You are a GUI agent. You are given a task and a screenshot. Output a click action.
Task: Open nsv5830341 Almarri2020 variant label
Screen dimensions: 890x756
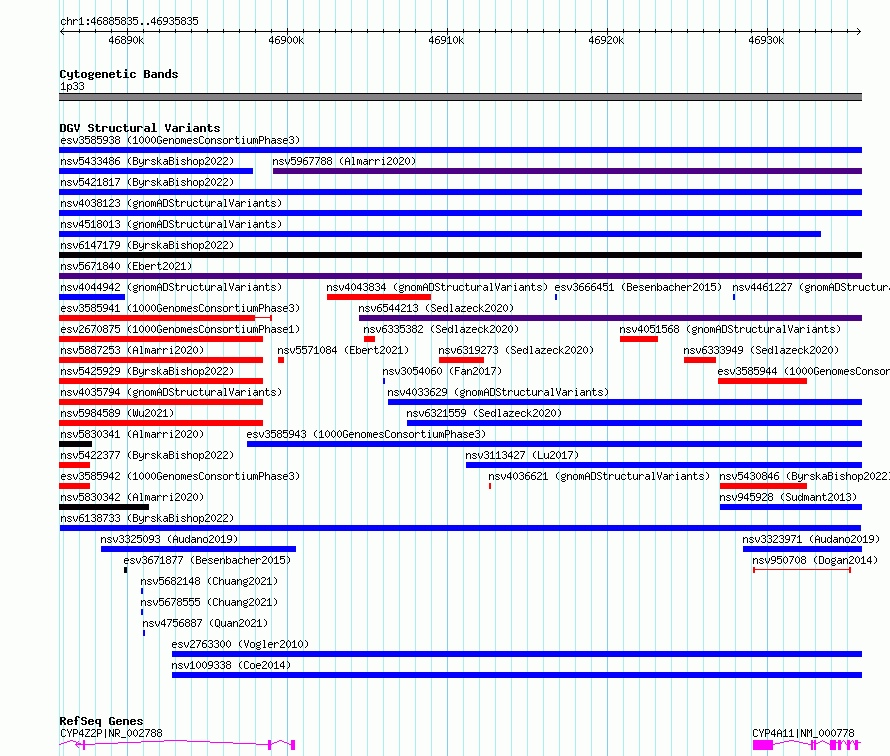[132, 434]
